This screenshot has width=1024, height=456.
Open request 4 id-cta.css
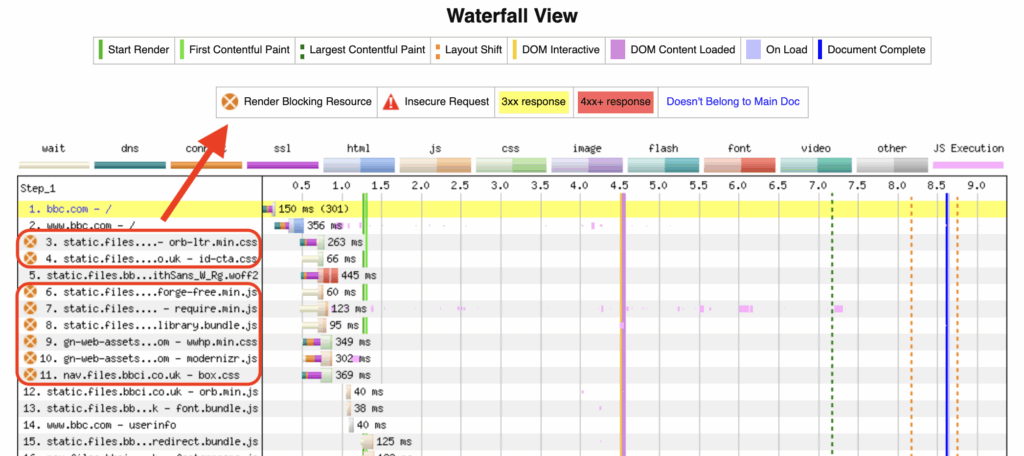tap(151, 259)
